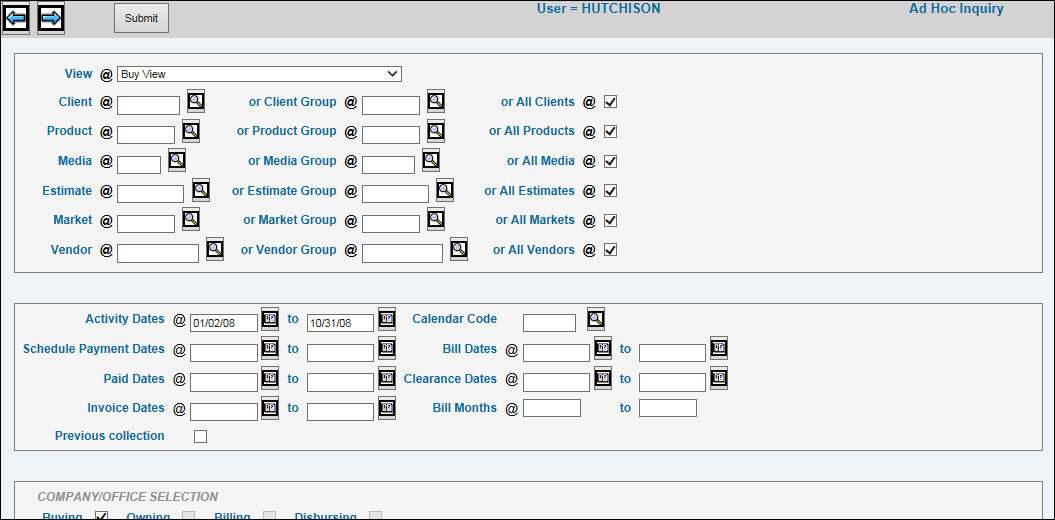This screenshot has width=1055, height=520.
Task: Enable the Previous collection checkbox
Action: click(x=201, y=437)
